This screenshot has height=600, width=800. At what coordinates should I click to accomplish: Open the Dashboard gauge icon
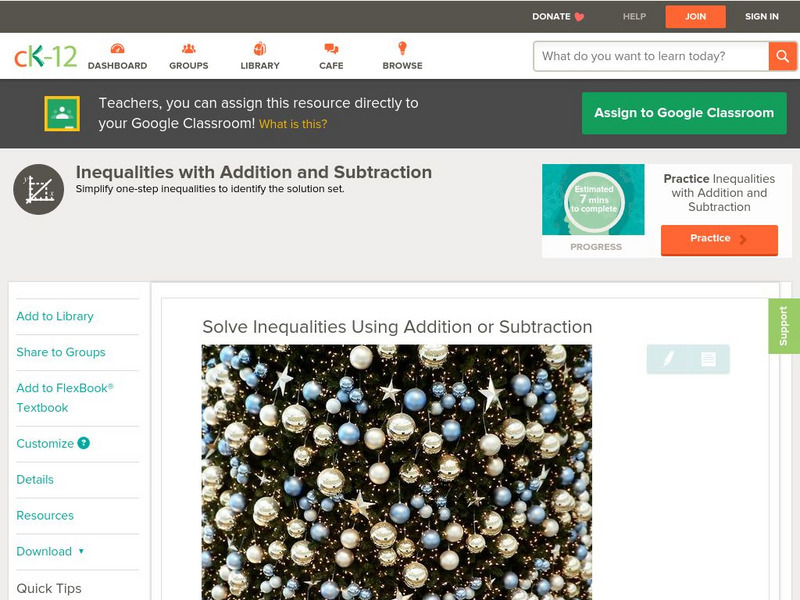click(117, 48)
